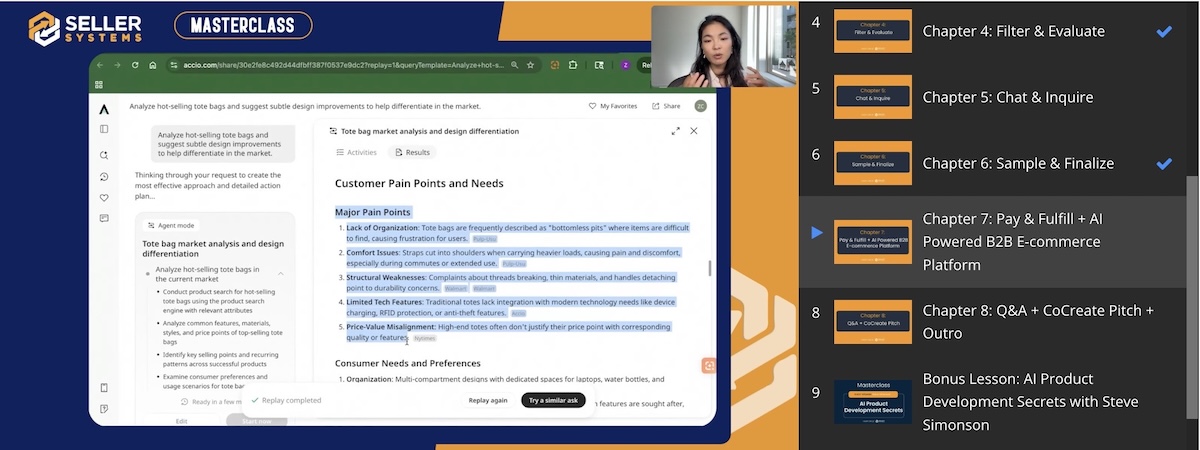1200x450 pixels.
Task: Click the browser reload icon
Action: tap(134, 65)
